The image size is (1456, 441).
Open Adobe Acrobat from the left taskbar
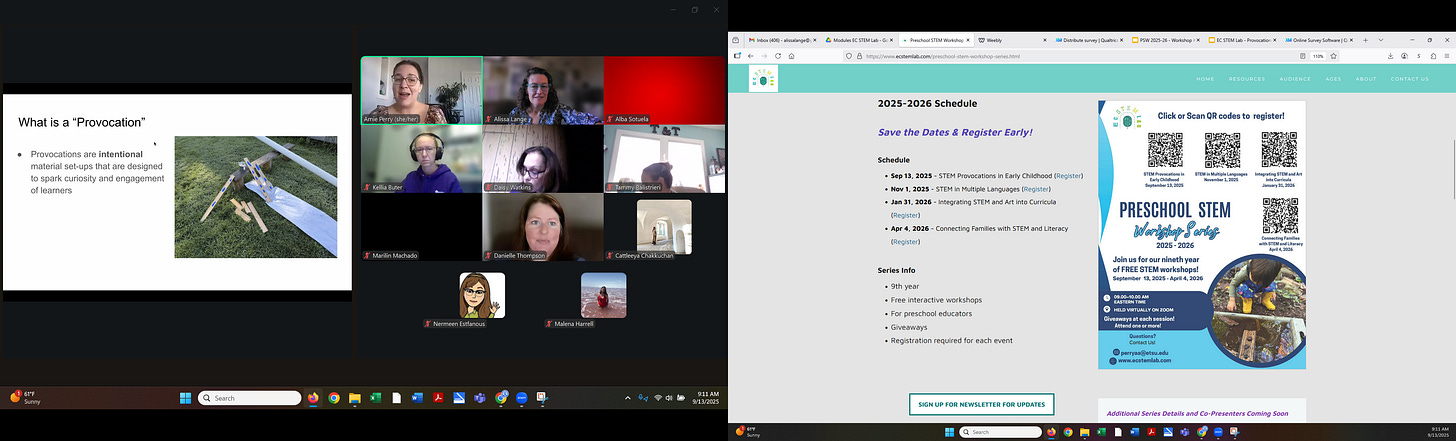[x=438, y=398]
